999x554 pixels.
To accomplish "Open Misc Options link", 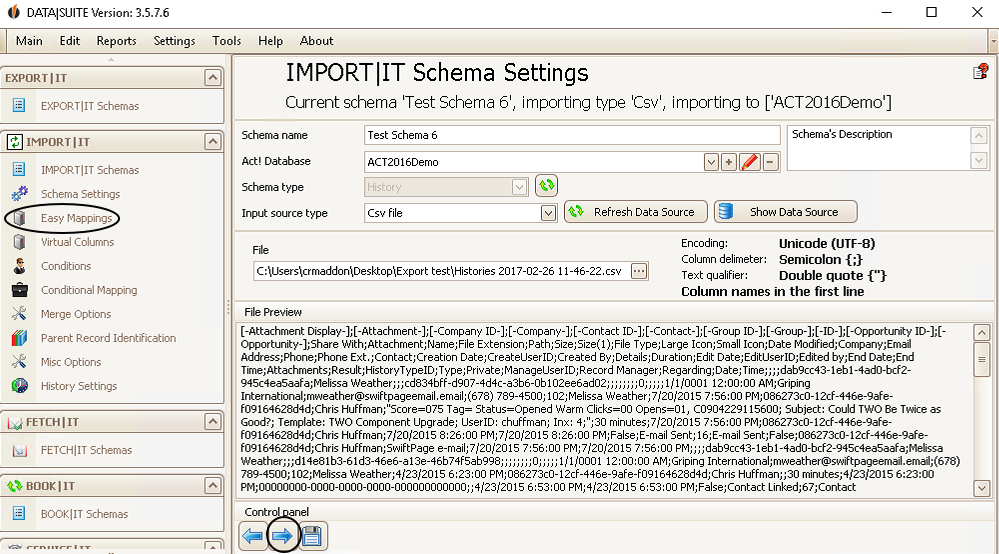I will tap(71, 362).
